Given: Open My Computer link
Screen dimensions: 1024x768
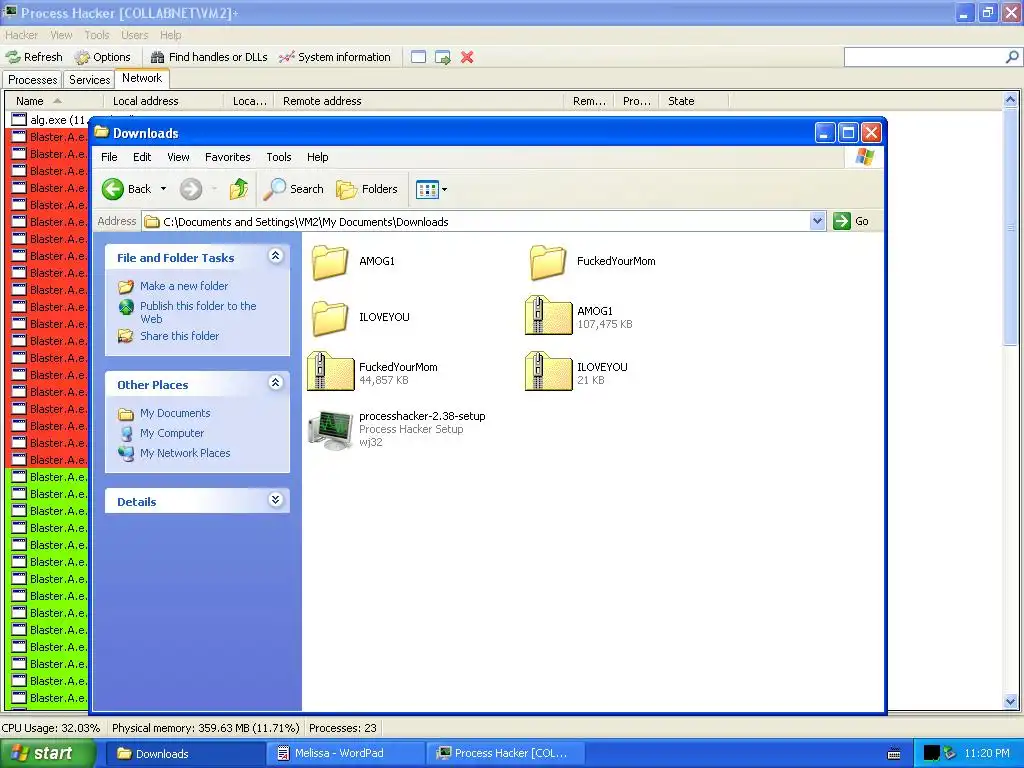Looking at the screenshot, I should point(172,433).
